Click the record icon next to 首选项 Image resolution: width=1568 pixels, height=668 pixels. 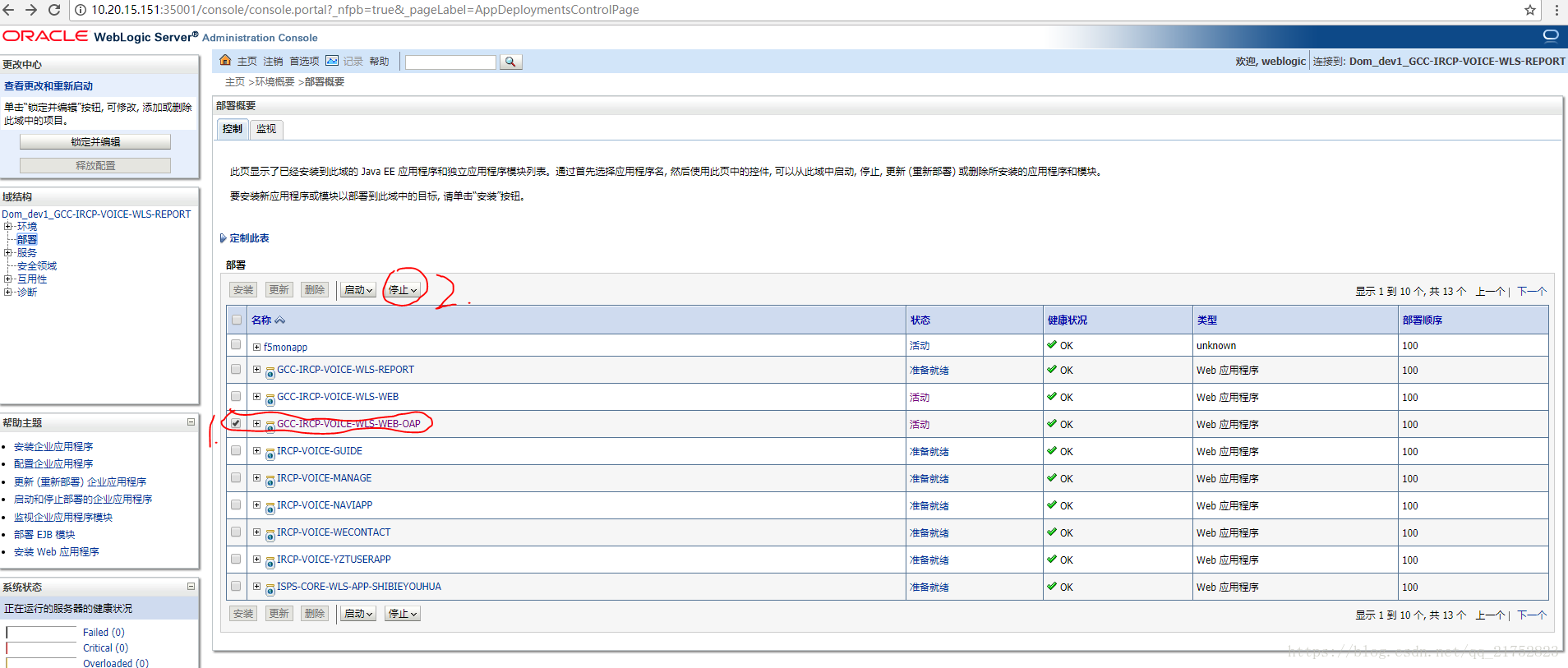point(332,60)
